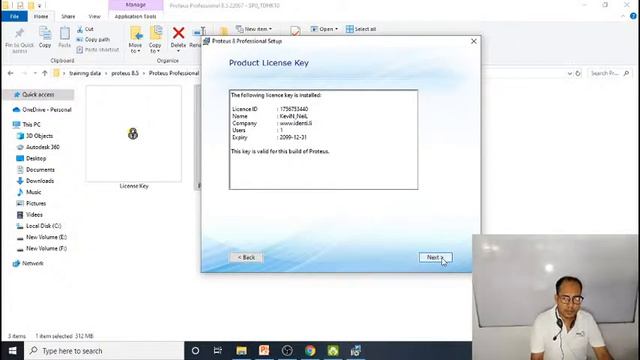This screenshot has height=360, width=640.
Task: Open the Application Tools tab
Action: click(136, 16)
